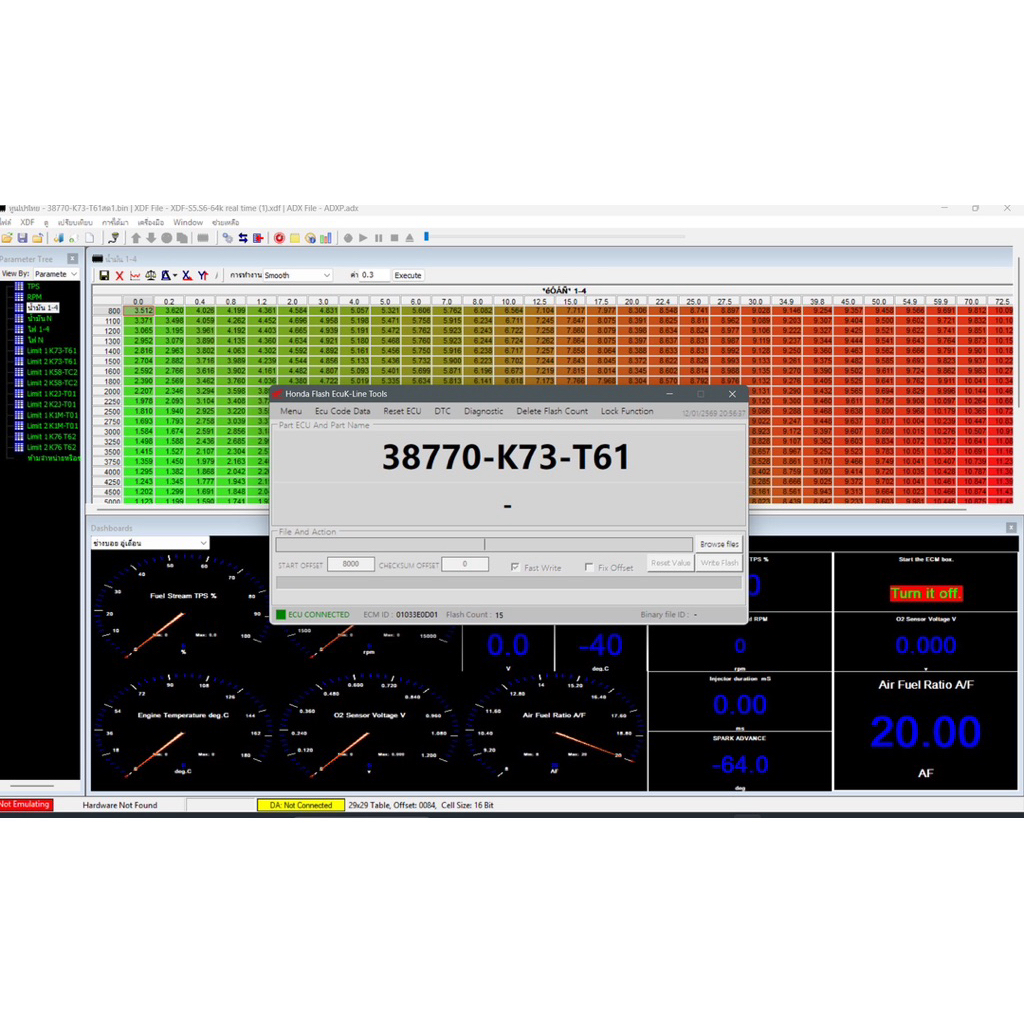Open the Smooth operation dropdown

tap(297, 276)
